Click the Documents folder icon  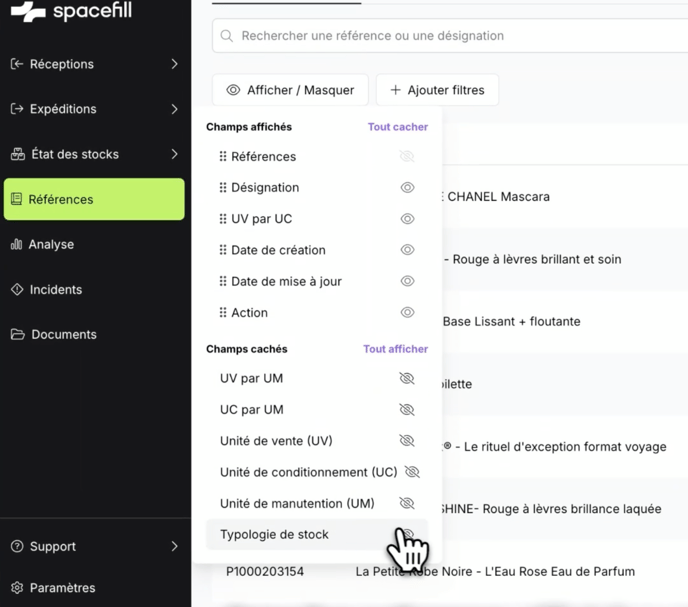click(17, 334)
